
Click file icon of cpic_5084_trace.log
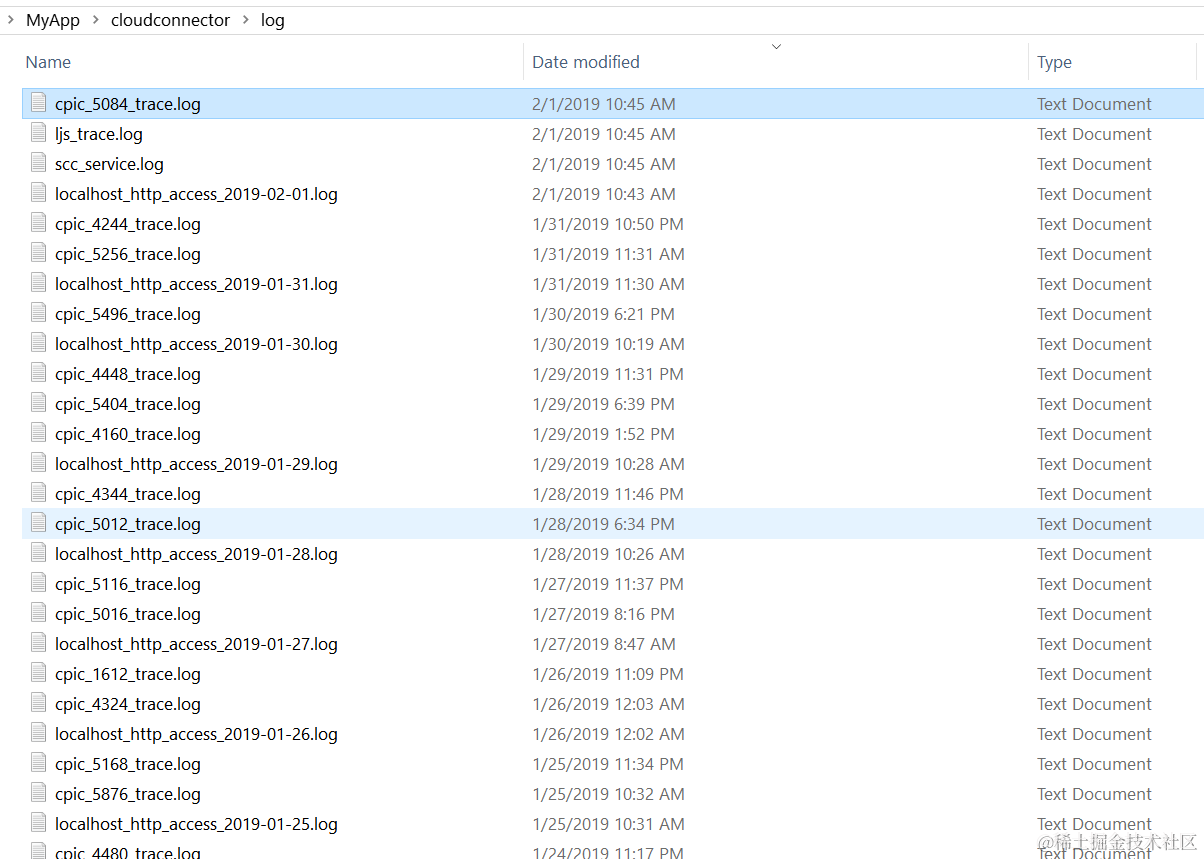39,103
